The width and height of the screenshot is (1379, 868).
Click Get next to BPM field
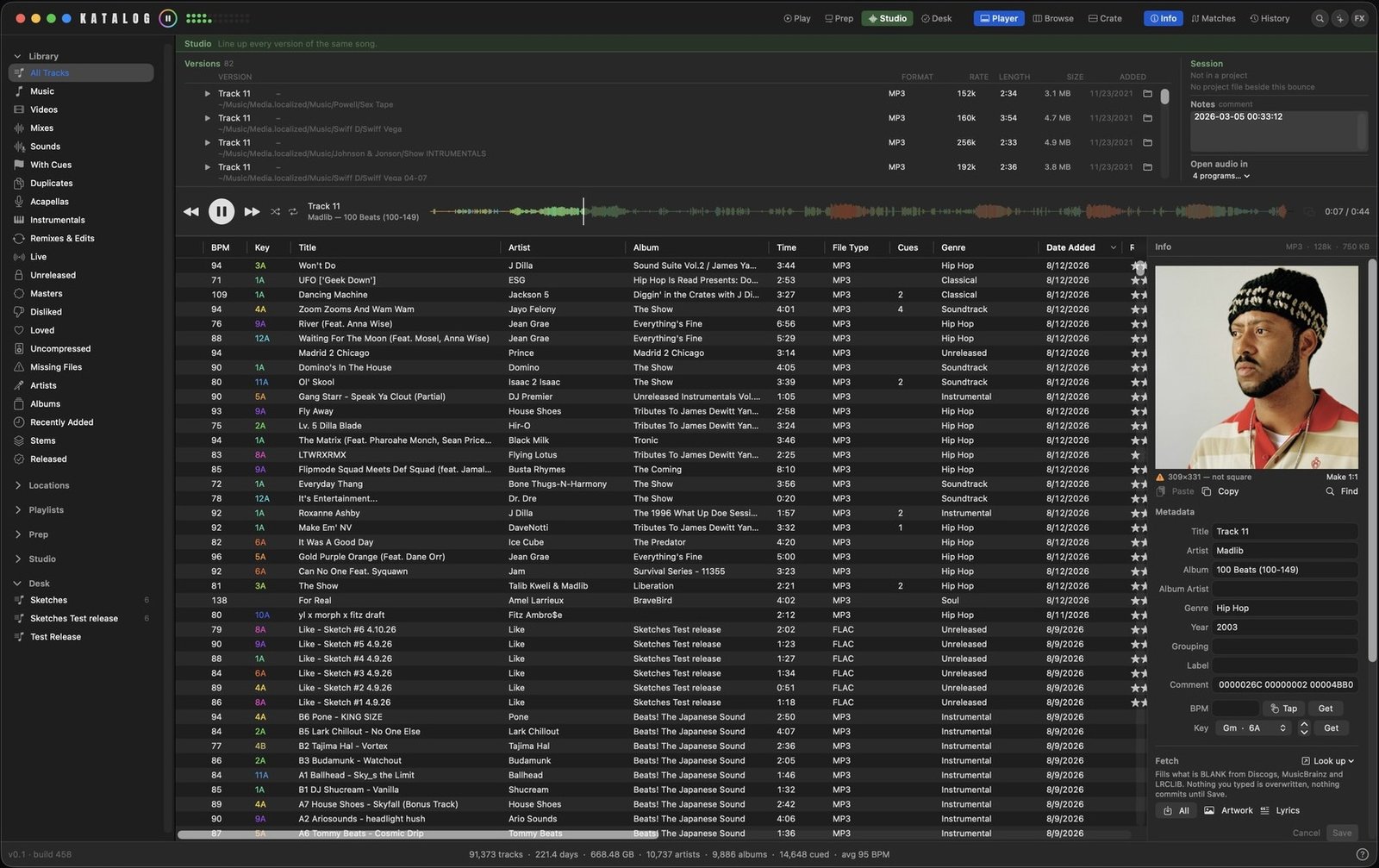(1326, 709)
